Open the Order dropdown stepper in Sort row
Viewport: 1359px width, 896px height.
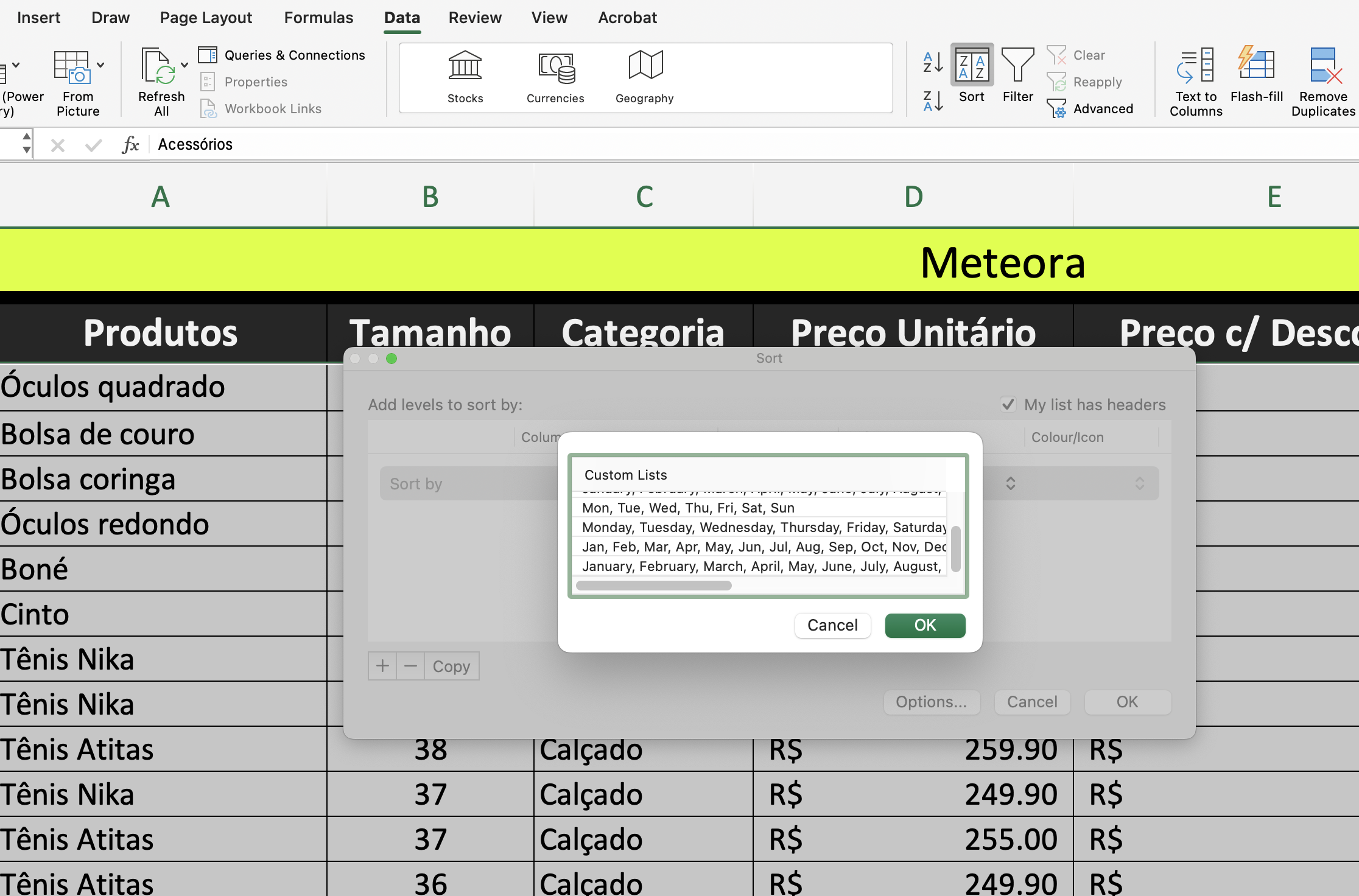pos(1011,483)
